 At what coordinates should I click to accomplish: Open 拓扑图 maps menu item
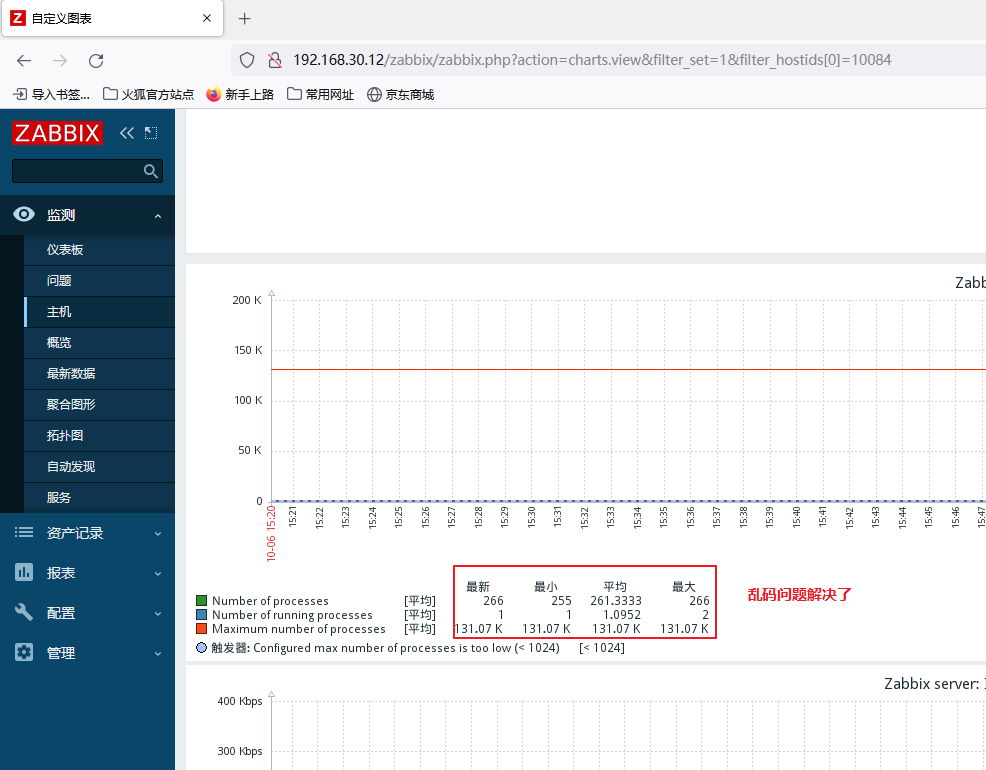[x=99, y=436]
